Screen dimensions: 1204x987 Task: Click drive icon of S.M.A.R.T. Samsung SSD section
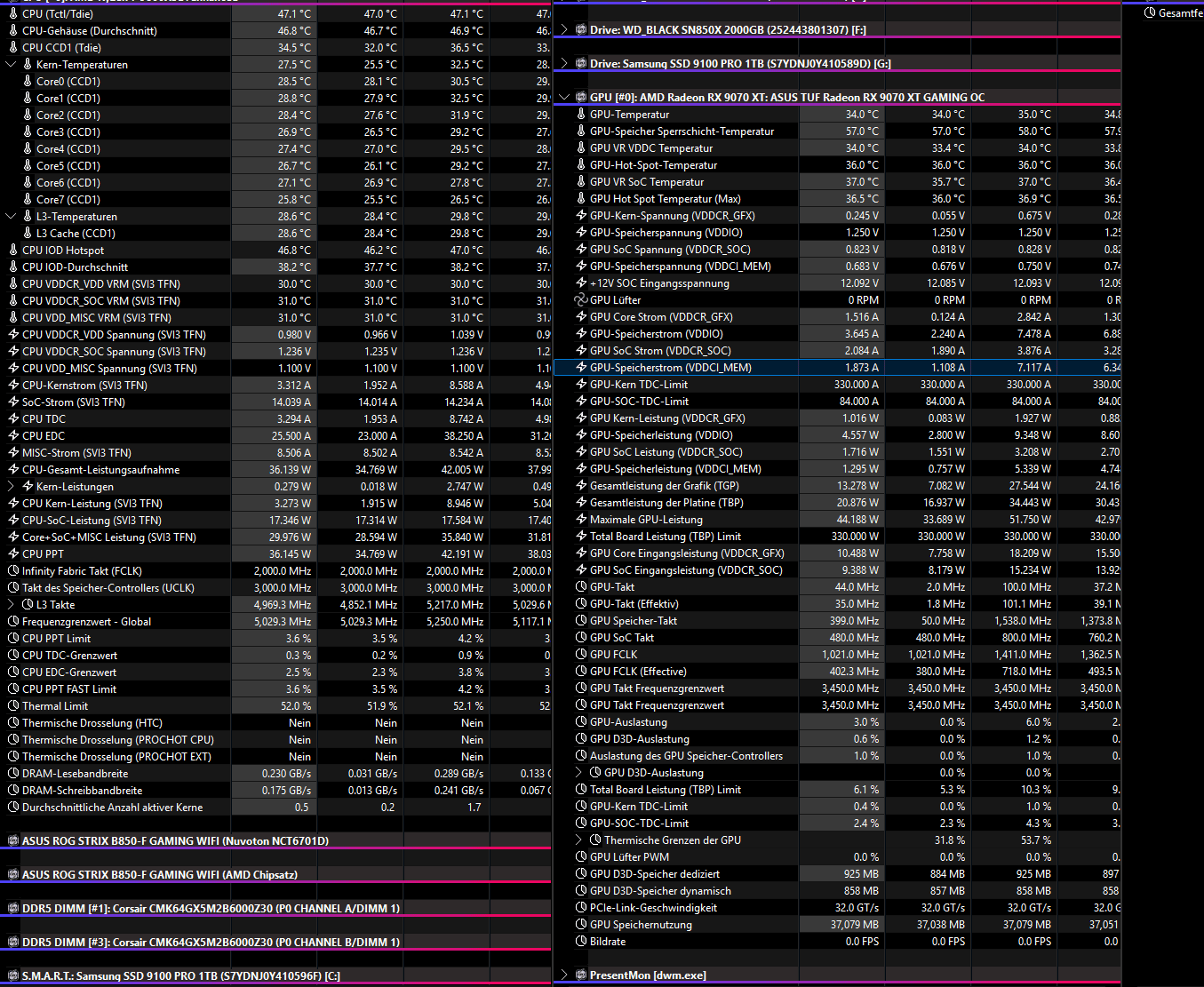13,976
